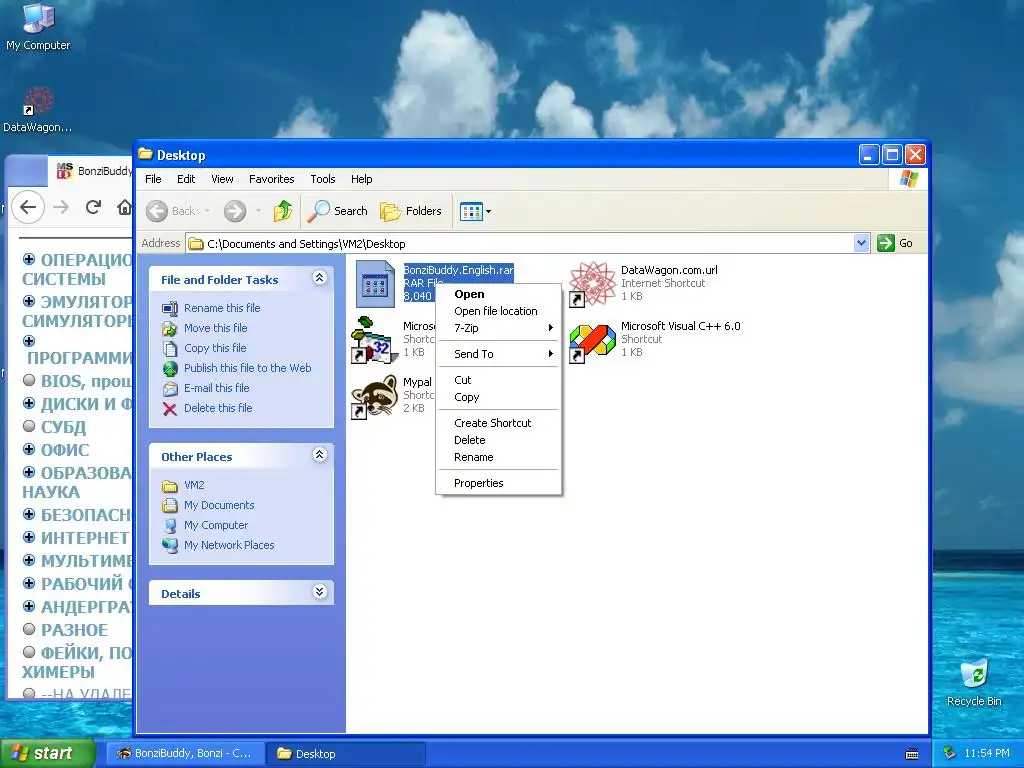Expand the Send To submenu
1024x768 pixels.
tap(498, 354)
